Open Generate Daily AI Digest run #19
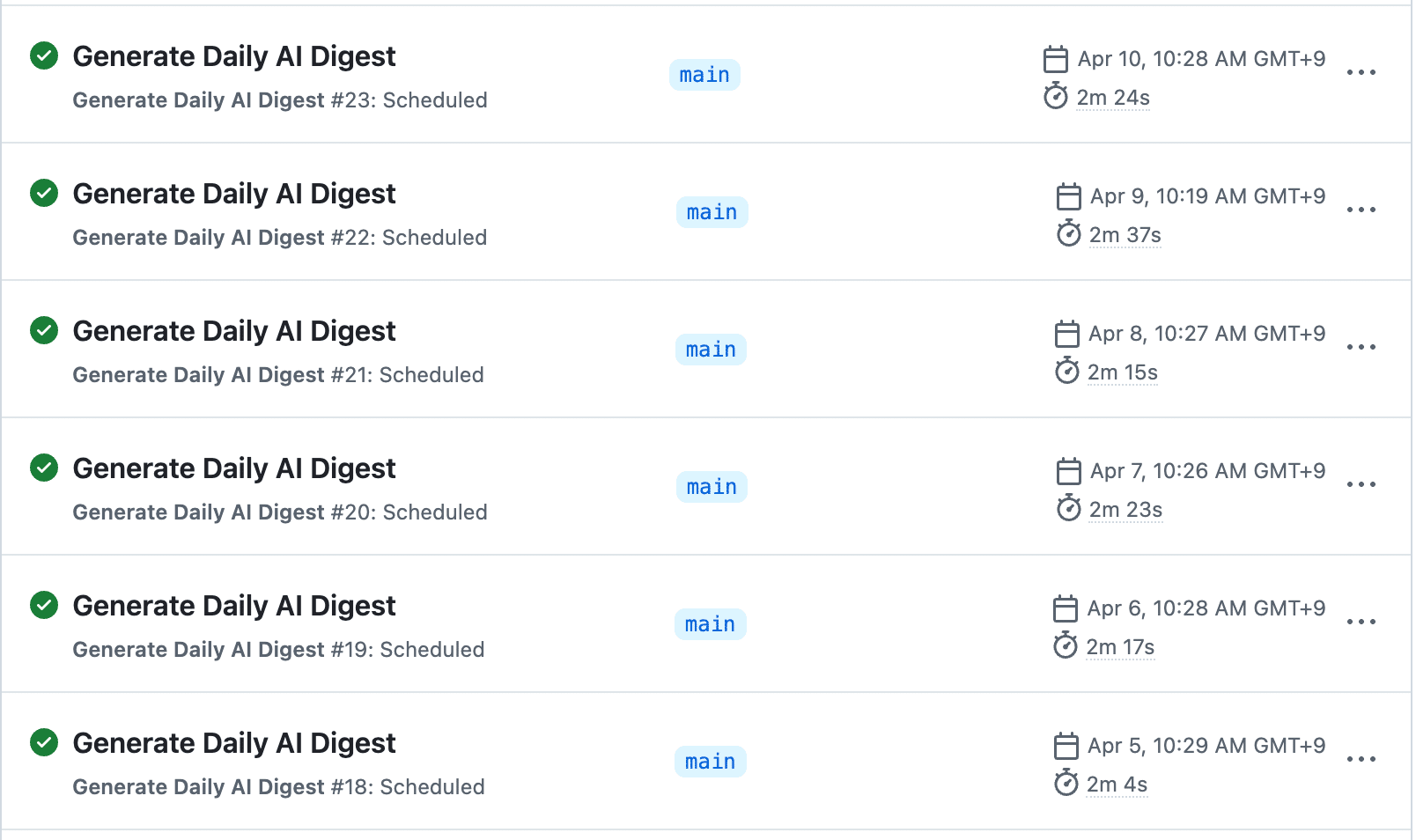The image size is (1416, 840). pyautogui.click(x=234, y=606)
